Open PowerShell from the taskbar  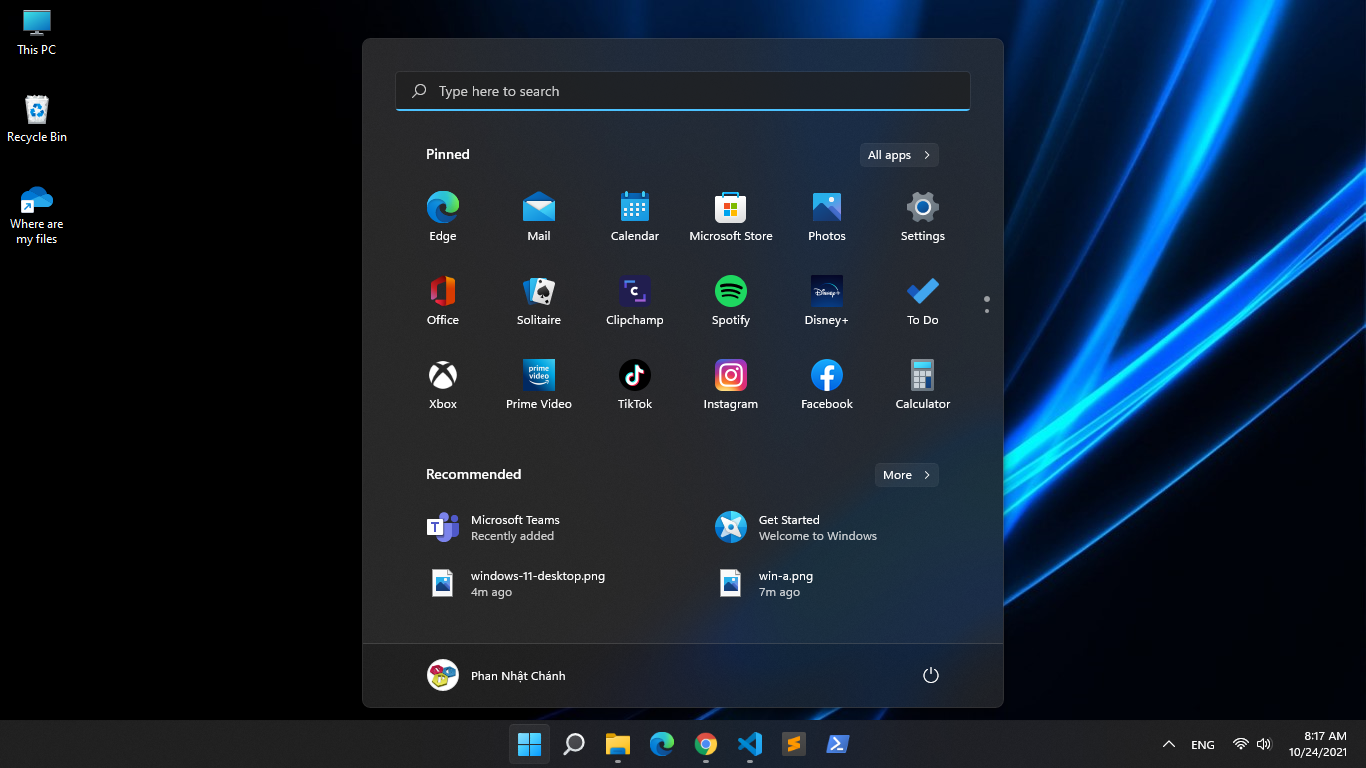point(838,744)
